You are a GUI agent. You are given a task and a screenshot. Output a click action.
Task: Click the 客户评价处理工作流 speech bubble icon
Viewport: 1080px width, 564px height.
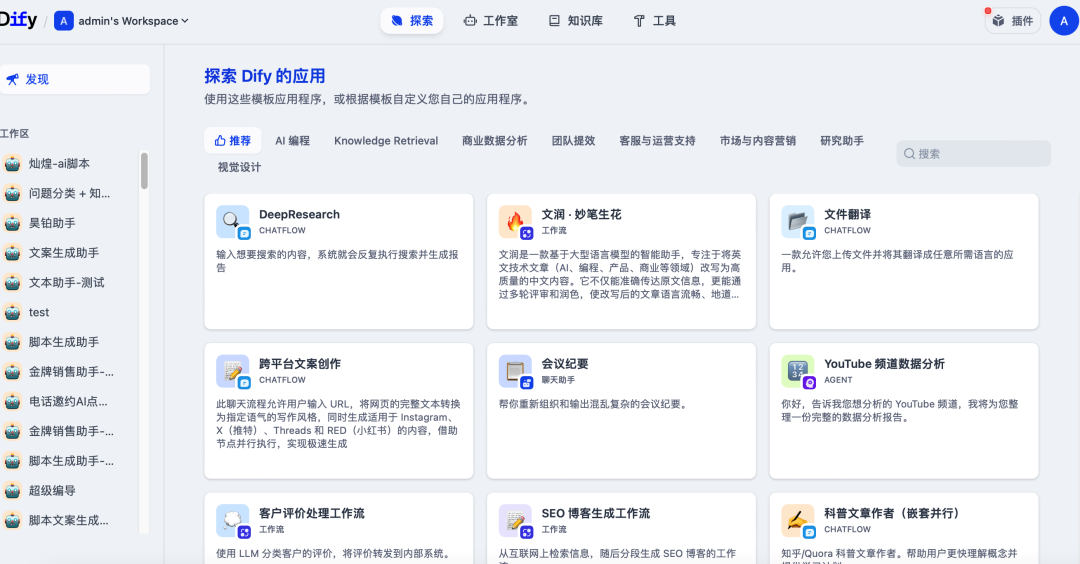pyautogui.click(x=233, y=521)
